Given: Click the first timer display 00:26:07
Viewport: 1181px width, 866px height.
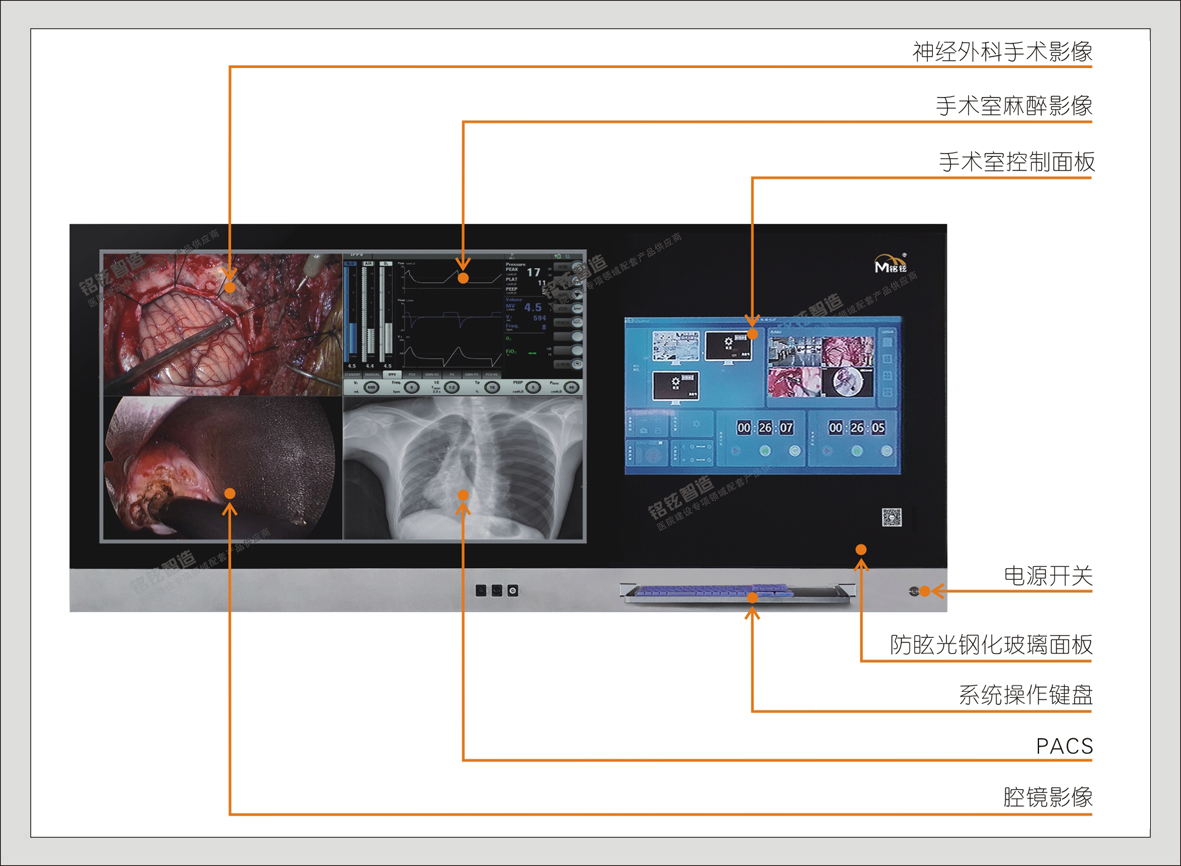Looking at the screenshot, I should tap(765, 427).
